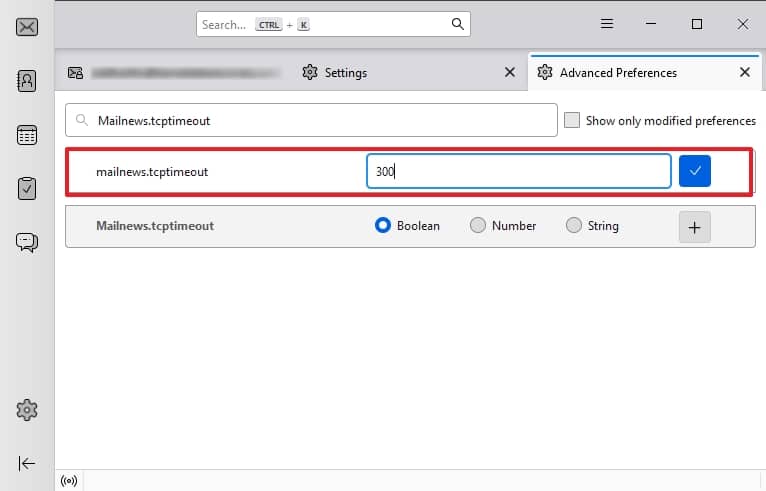766x491 pixels.
Task: Close the Advanced Preferences tab
Action: (745, 72)
